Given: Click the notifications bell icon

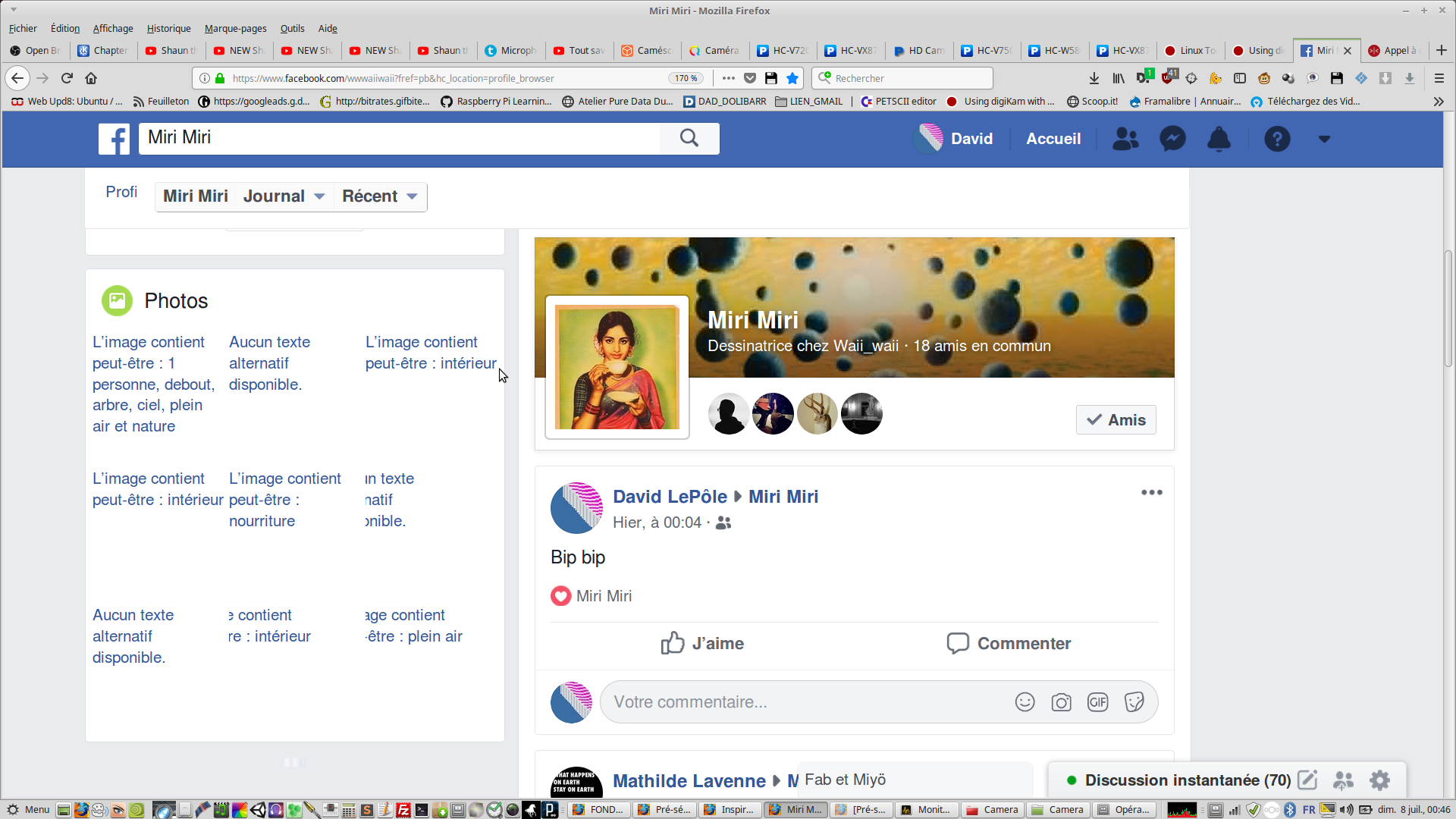Looking at the screenshot, I should (x=1219, y=139).
